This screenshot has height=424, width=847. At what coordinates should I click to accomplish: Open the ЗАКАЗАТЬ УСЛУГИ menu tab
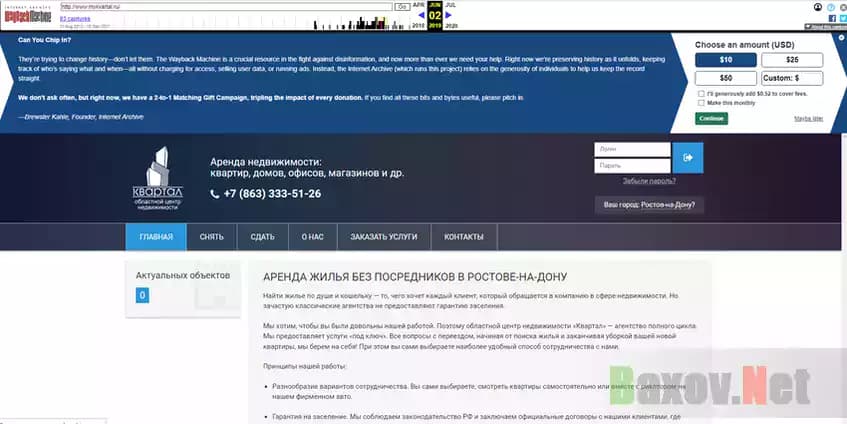pos(384,237)
